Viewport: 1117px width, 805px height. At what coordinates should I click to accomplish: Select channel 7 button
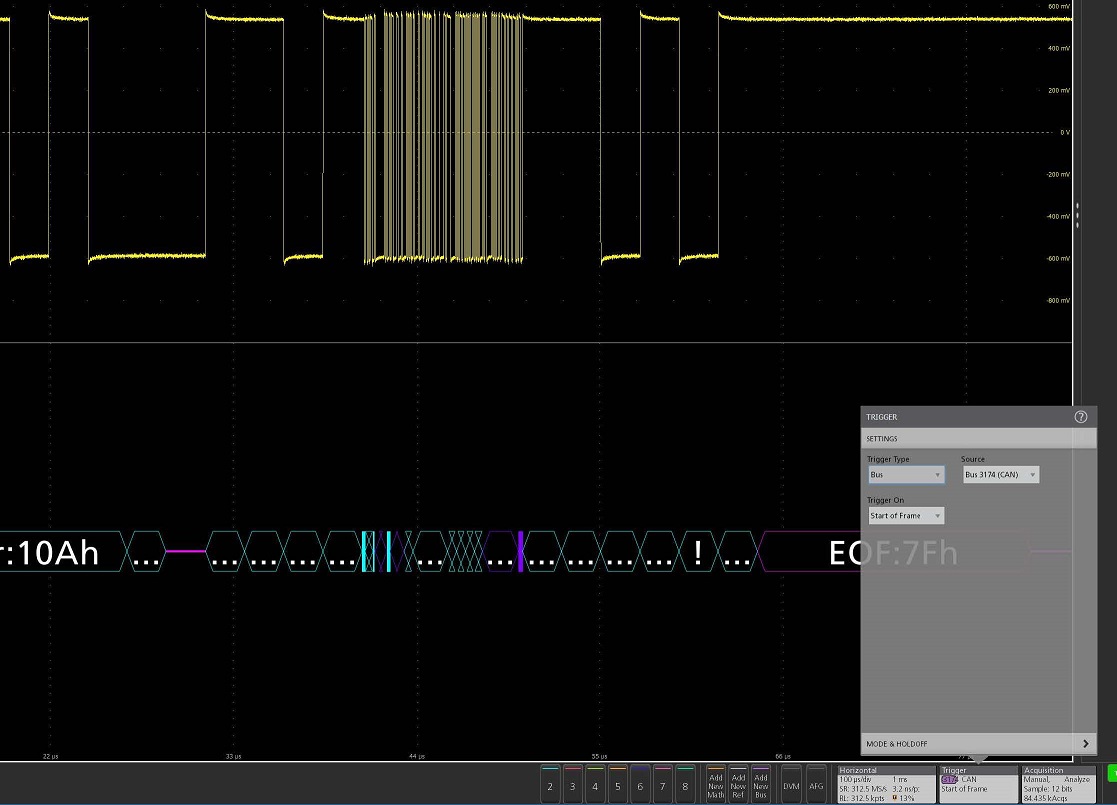pos(663,785)
